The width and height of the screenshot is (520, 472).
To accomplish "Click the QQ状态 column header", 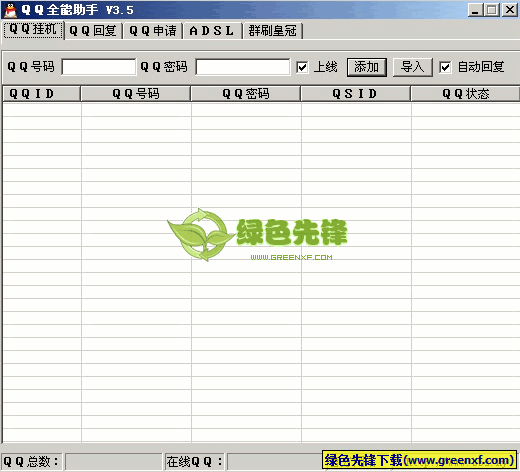I will (465, 94).
